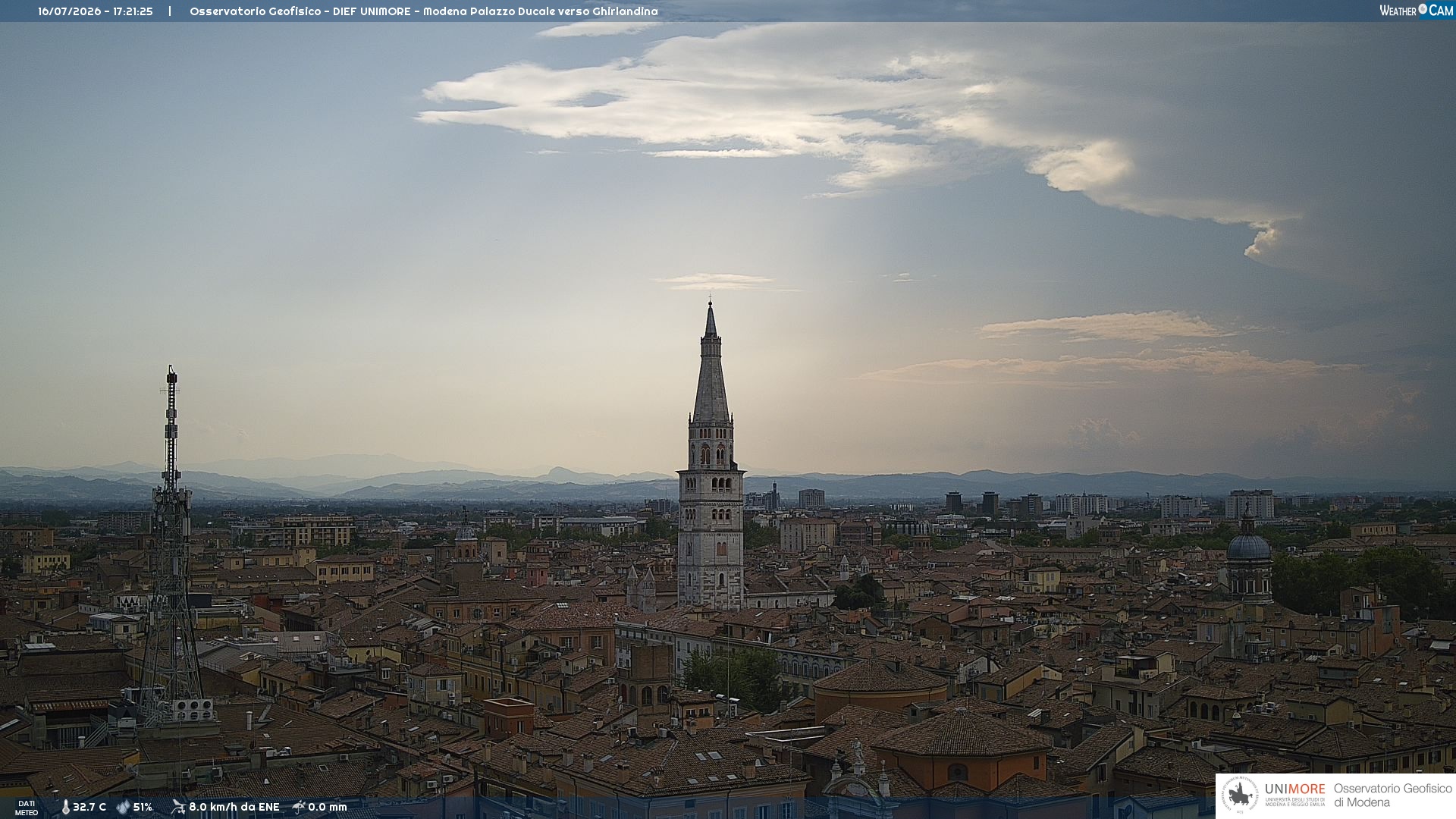The image size is (1456, 819).
Task: Click the DATI METEO label
Action: [x=27, y=808]
